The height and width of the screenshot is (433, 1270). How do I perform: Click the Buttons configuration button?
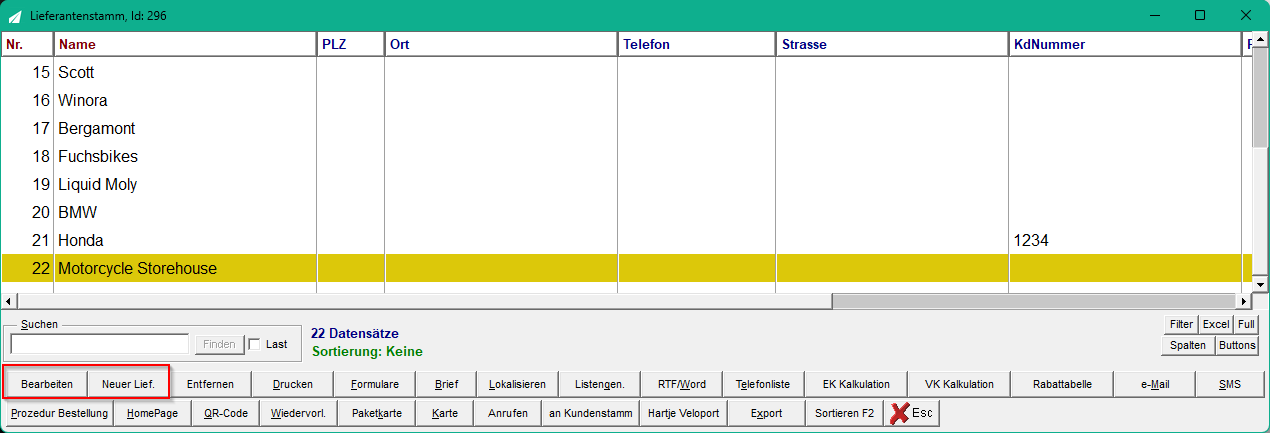1236,345
